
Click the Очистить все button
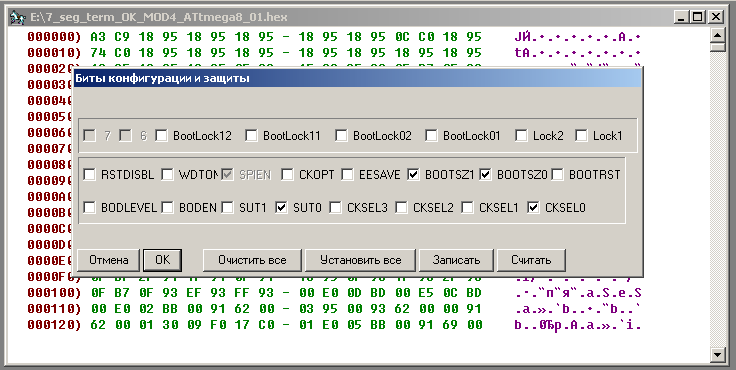(252, 260)
